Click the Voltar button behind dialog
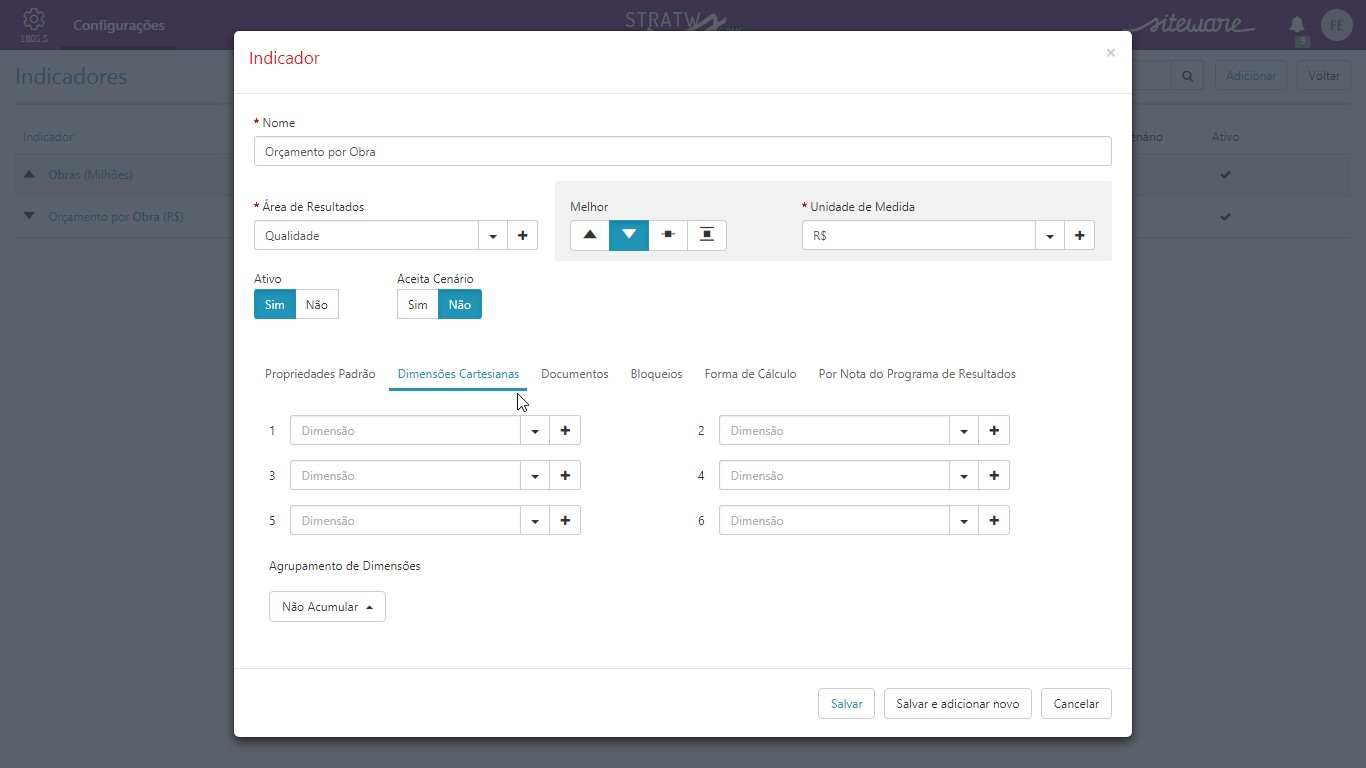This screenshot has height=768, width=1366. click(x=1324, y=76)
